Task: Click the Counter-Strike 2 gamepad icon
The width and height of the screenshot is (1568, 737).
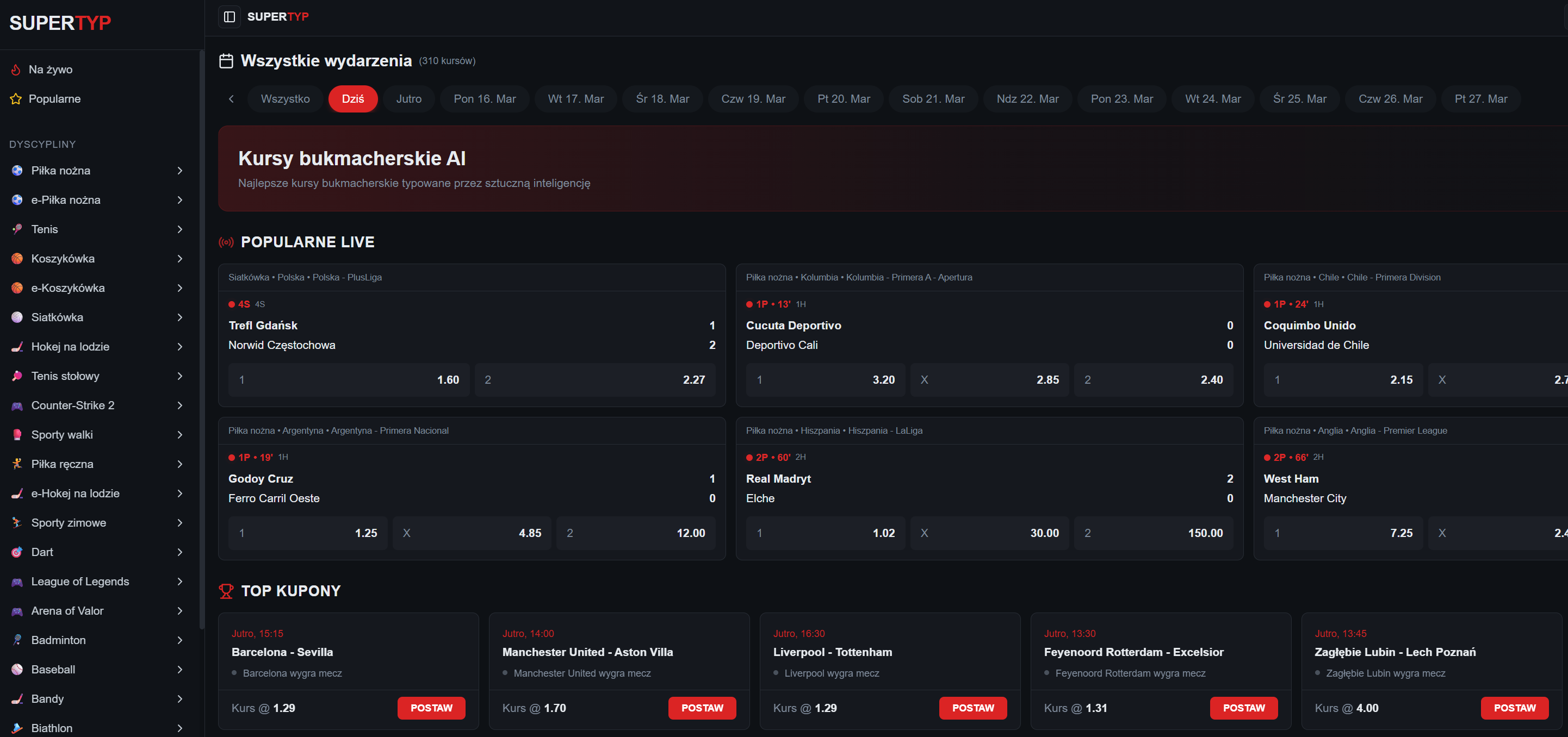Action: coord(17,405)
